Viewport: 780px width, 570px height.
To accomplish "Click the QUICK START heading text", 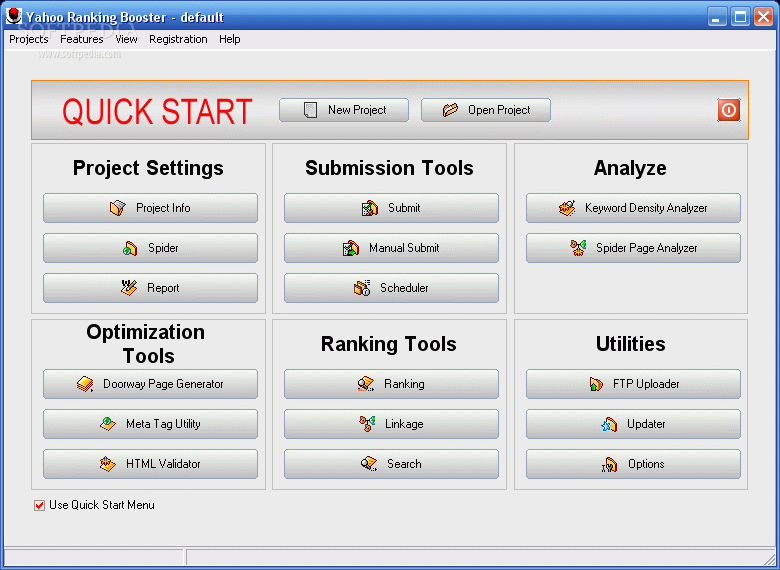I will point(157,111).
